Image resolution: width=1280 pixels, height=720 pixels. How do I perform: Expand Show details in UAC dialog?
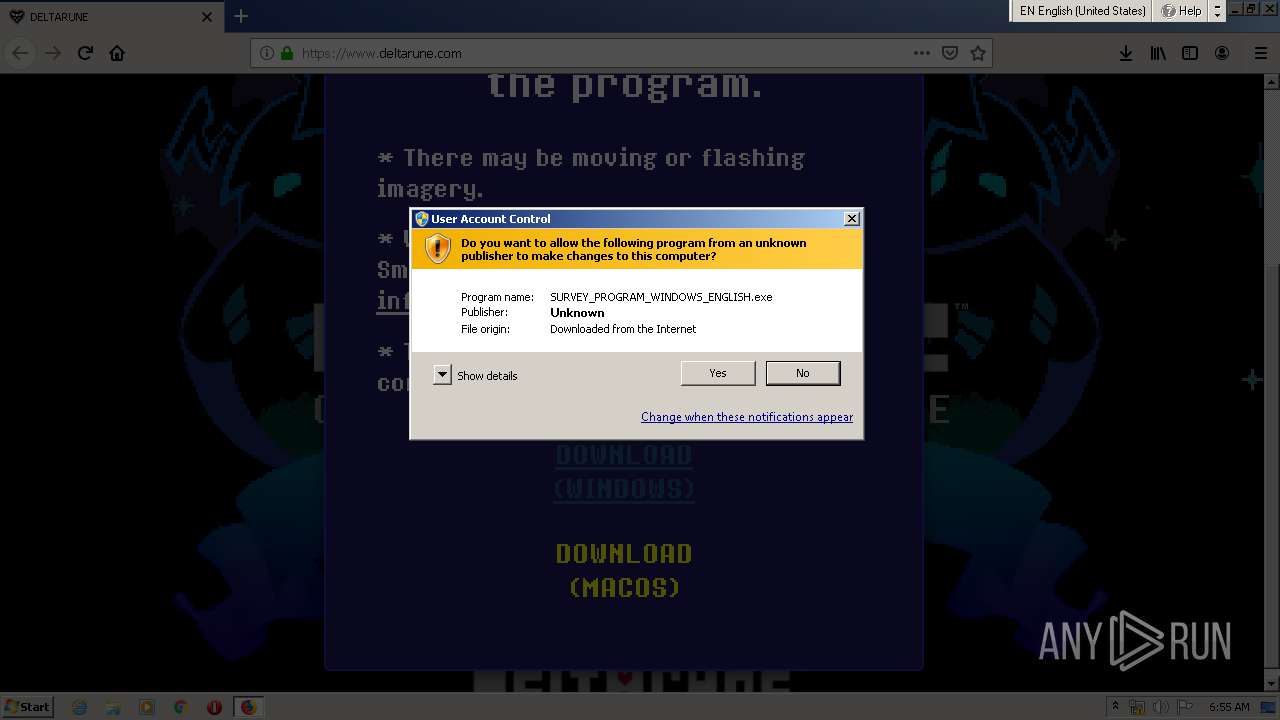[x=442, y=375]
